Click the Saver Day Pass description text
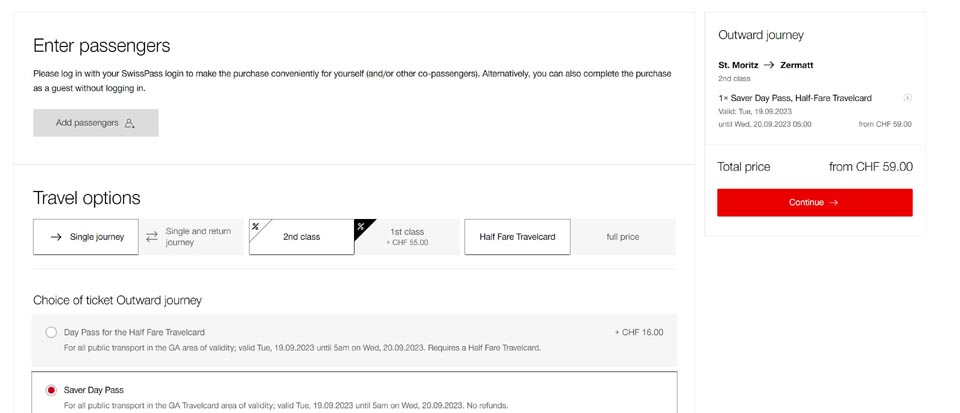This screenshot has height=413, width=960. point(286,406)
